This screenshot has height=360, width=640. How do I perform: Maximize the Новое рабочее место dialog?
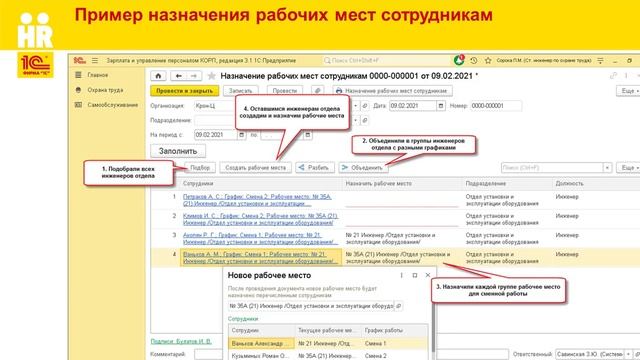(415, 276)
